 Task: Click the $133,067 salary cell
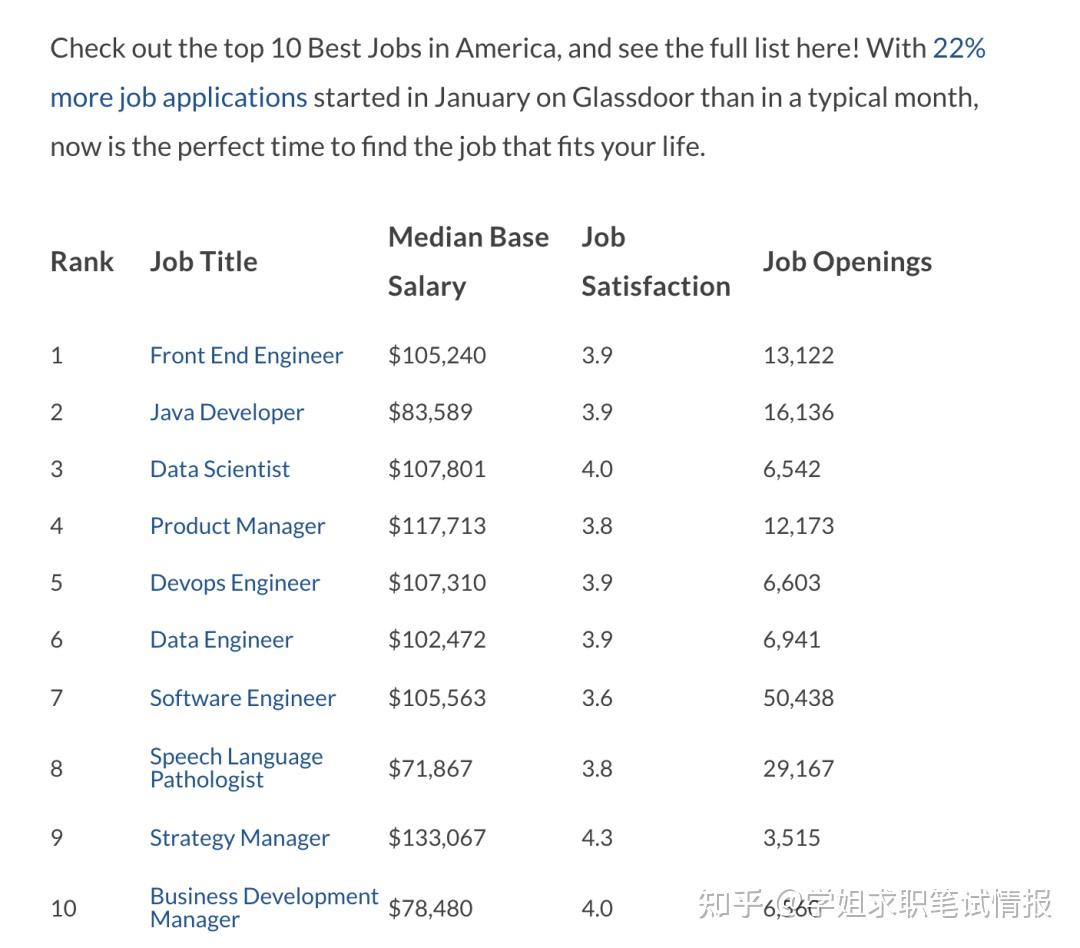[437, 839]
